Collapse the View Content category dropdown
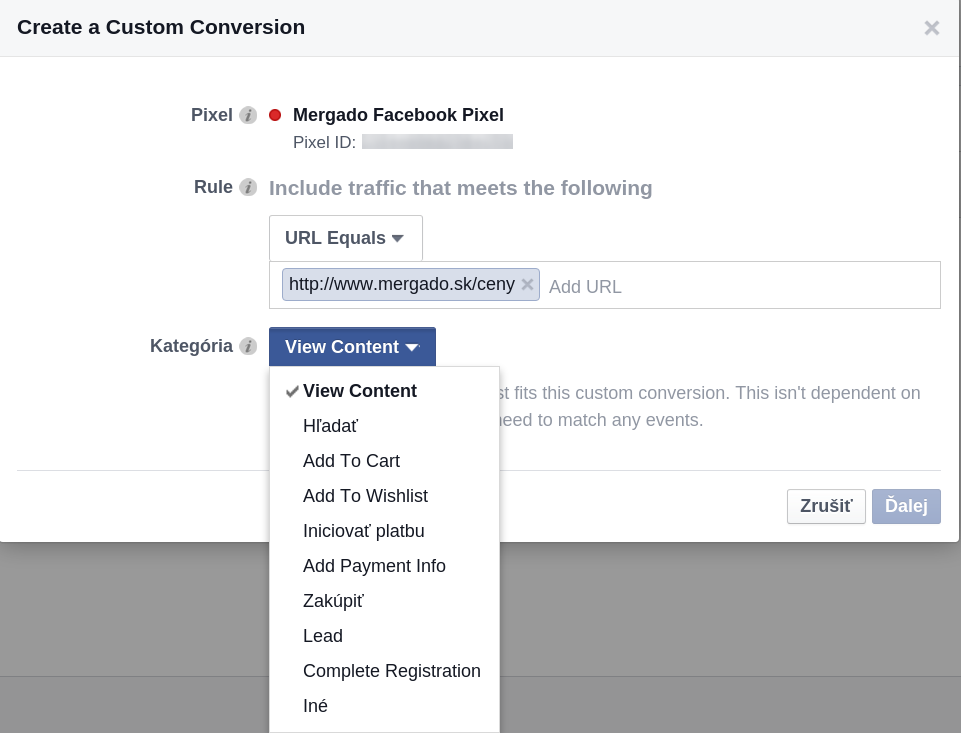 point(352,347)
